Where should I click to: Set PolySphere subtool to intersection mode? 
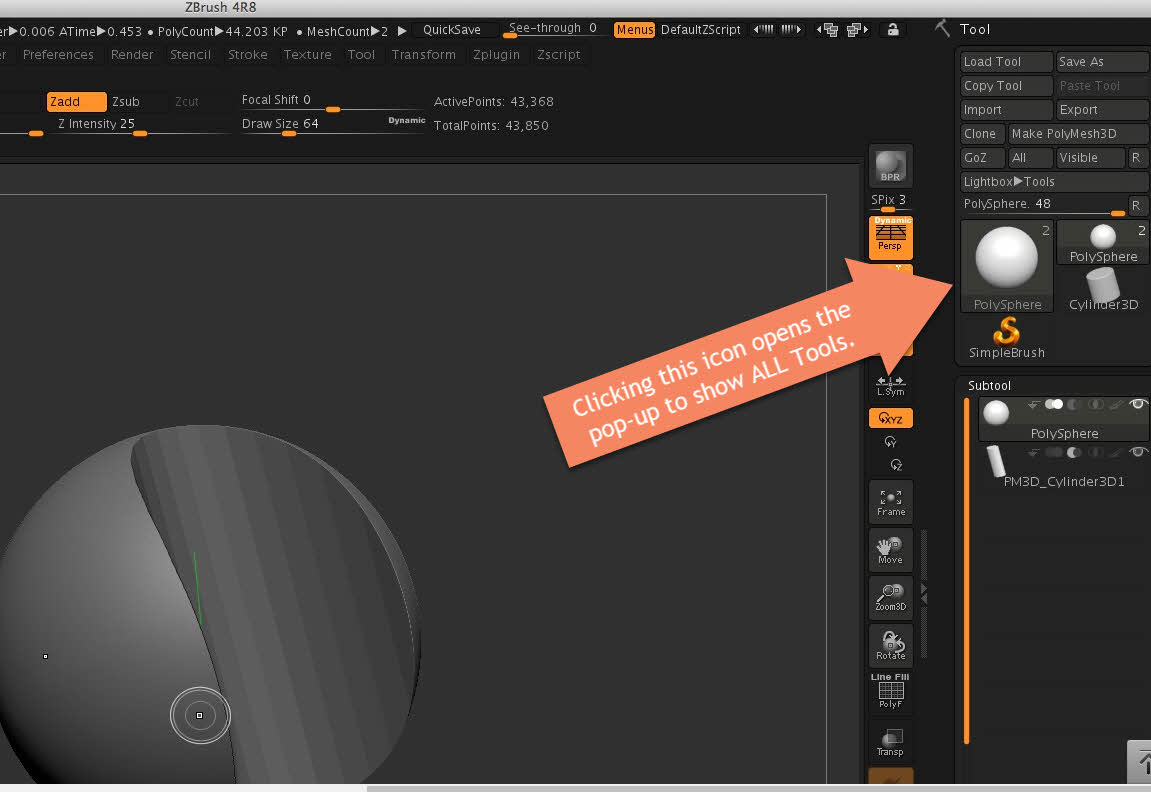point(1096,404)
